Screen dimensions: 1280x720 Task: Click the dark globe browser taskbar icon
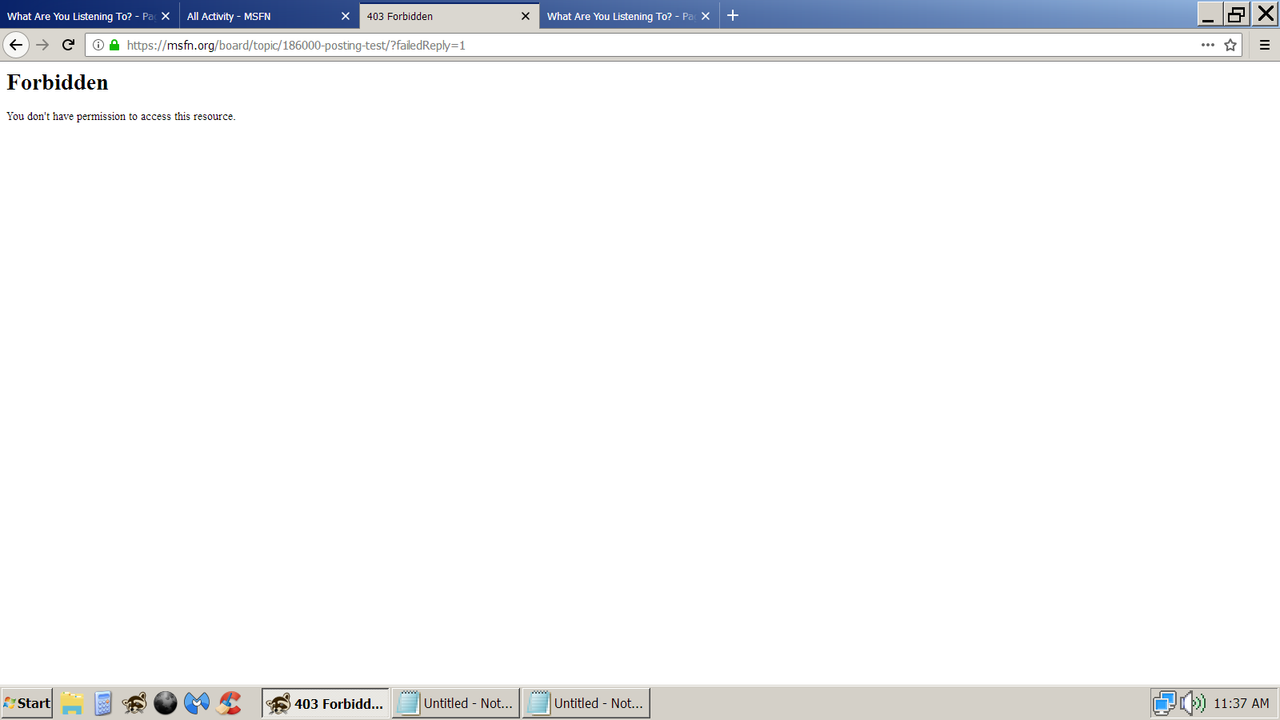[x=165, y=702]
